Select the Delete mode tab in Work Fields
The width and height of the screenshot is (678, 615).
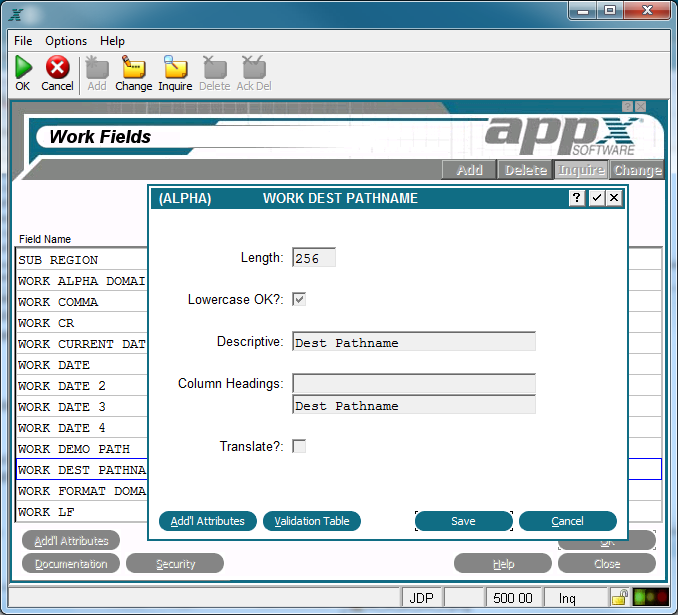(525, 170)
